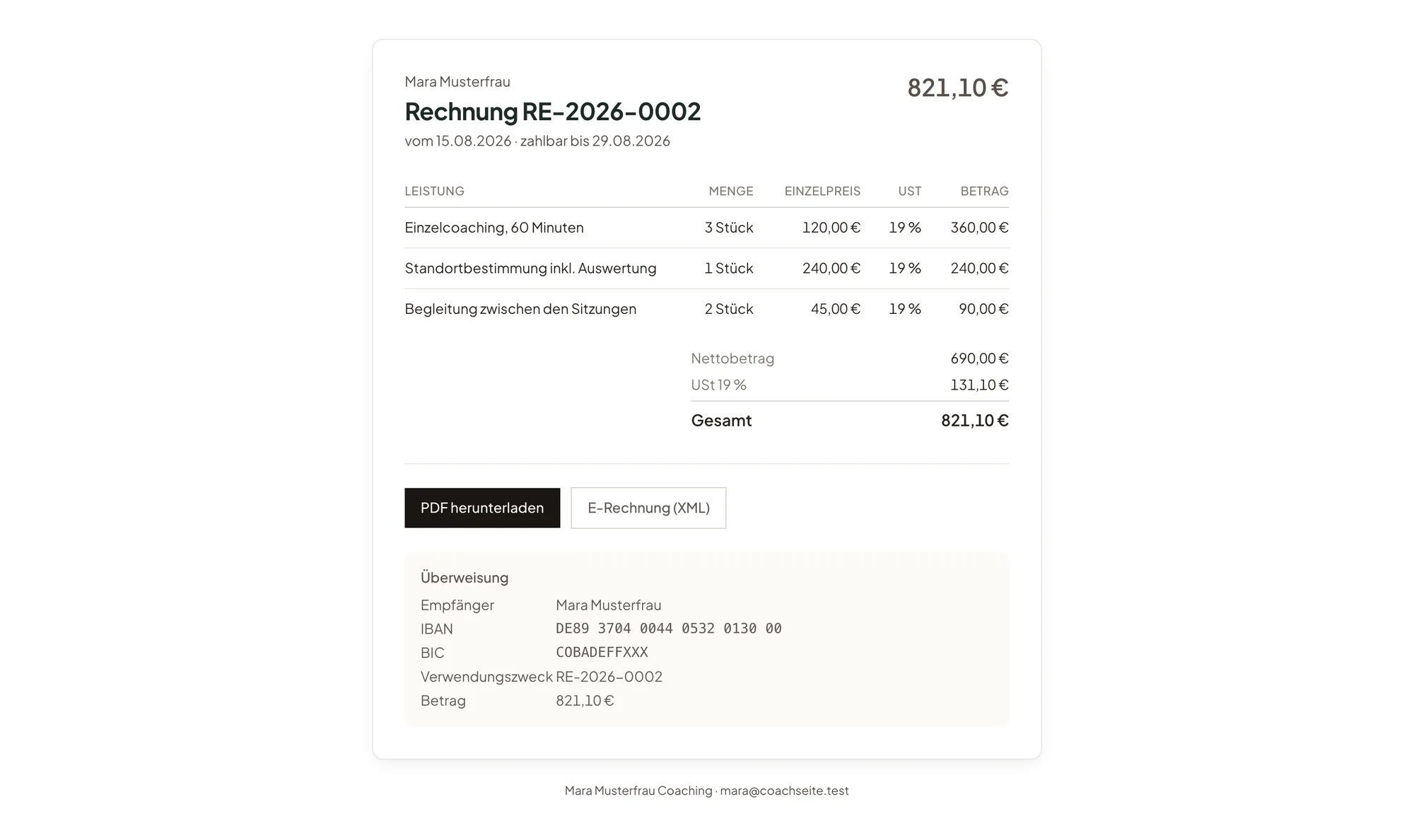1414x840 pixels.
Task: Click the Überweisung section heading
Action: pyautogui.click(x=464, y=578)
